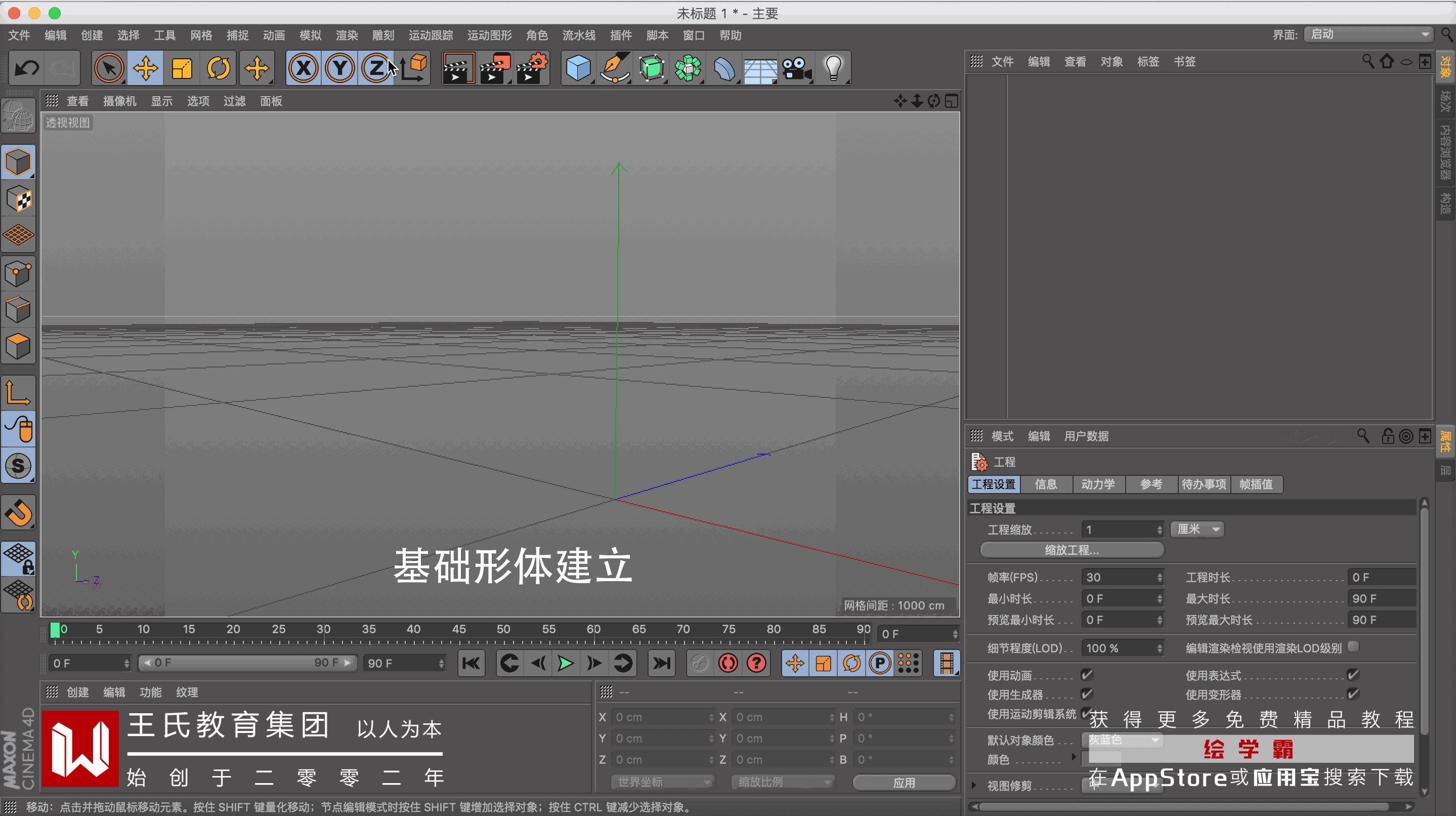Image resolution: width=1456 pixels, height=816 pixels.
Task: Select the Rotate tool in top toolbar
Action: pyautogui.click(x=218, y=68)
